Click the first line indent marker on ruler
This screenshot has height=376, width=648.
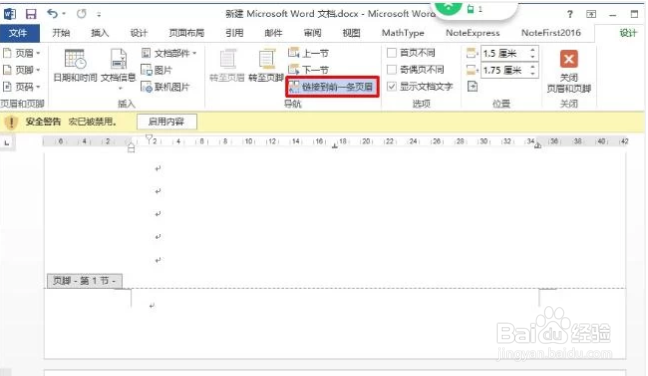tap(149, 138)
